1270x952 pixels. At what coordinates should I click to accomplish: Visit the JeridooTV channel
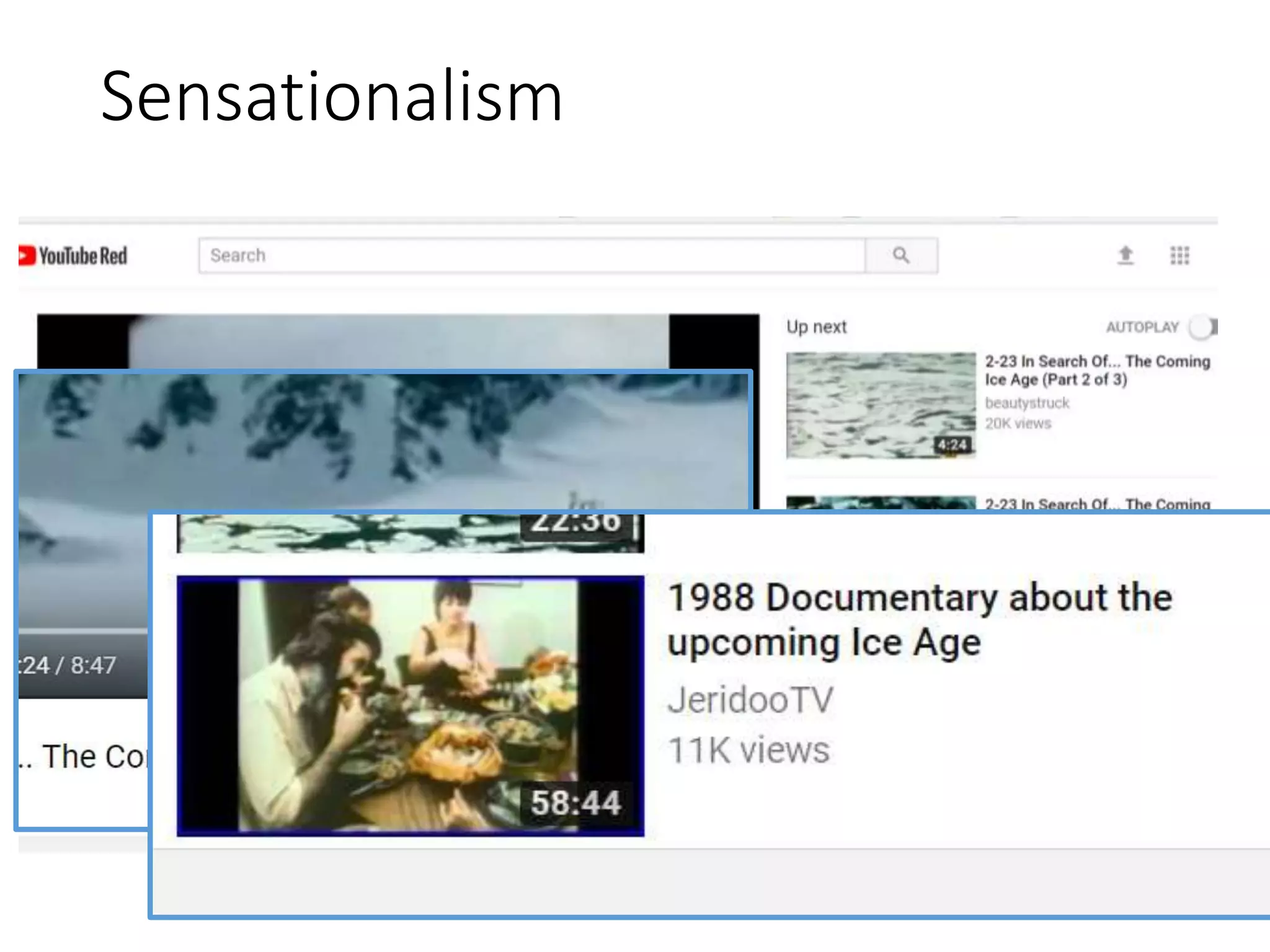coord(750,700)
